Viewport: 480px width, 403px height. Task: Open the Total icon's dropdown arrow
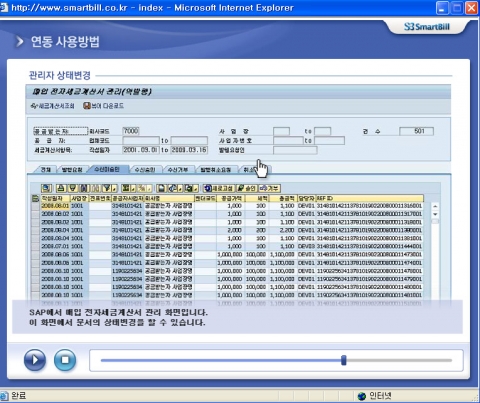click(x=133, y=188)
